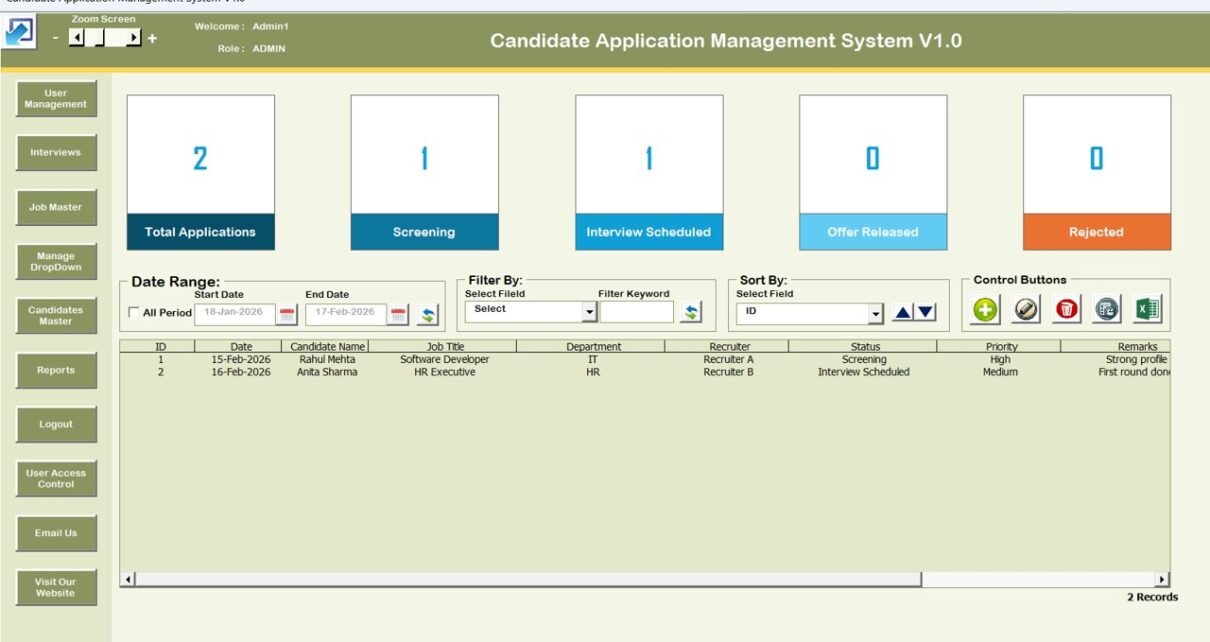The width and height of the screenshot is (1210, 642).
Task: Click the Excel export icon
Action: tap(1147, 310)
